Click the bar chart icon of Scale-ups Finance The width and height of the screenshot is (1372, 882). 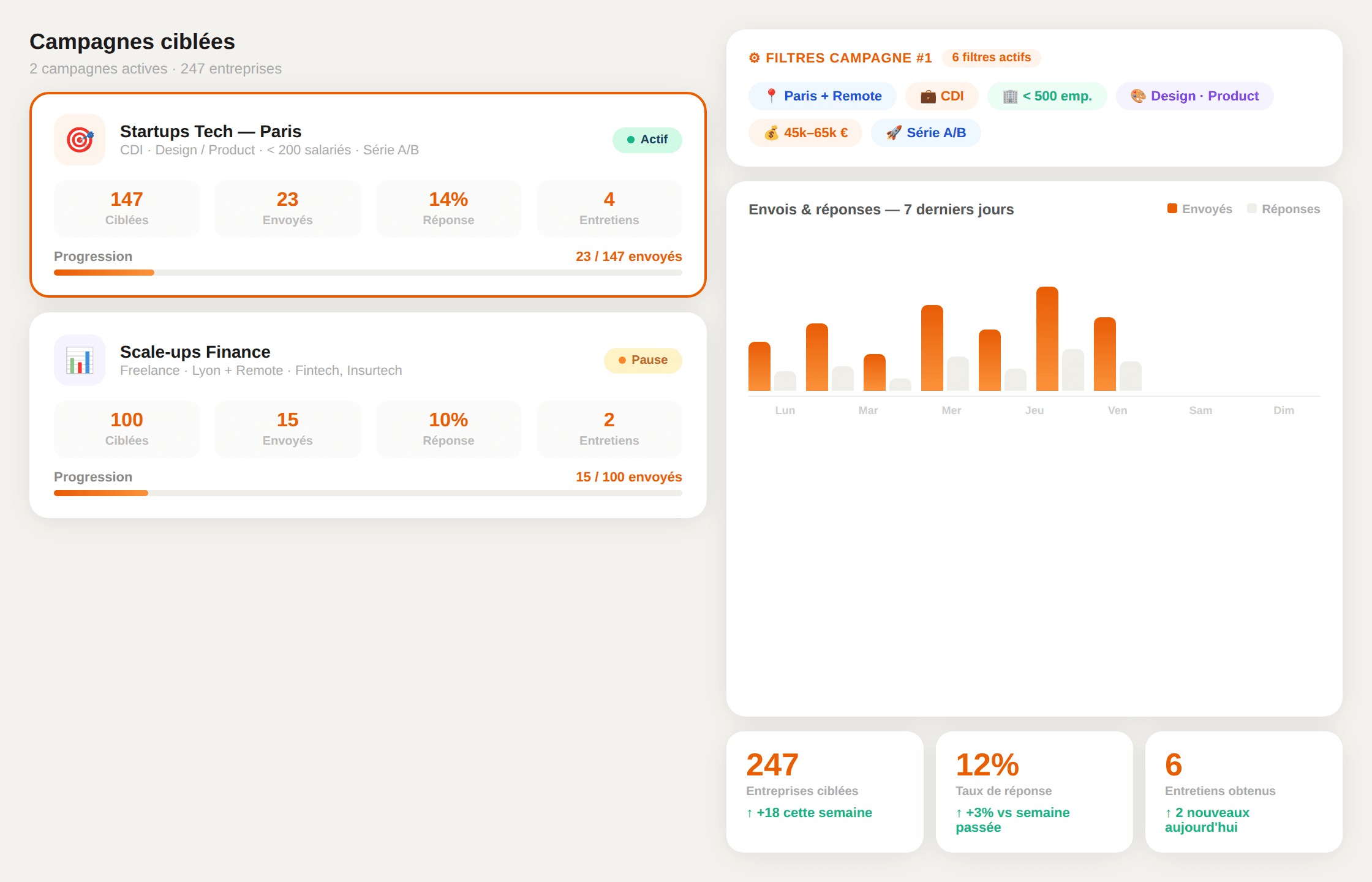(80, 360)
